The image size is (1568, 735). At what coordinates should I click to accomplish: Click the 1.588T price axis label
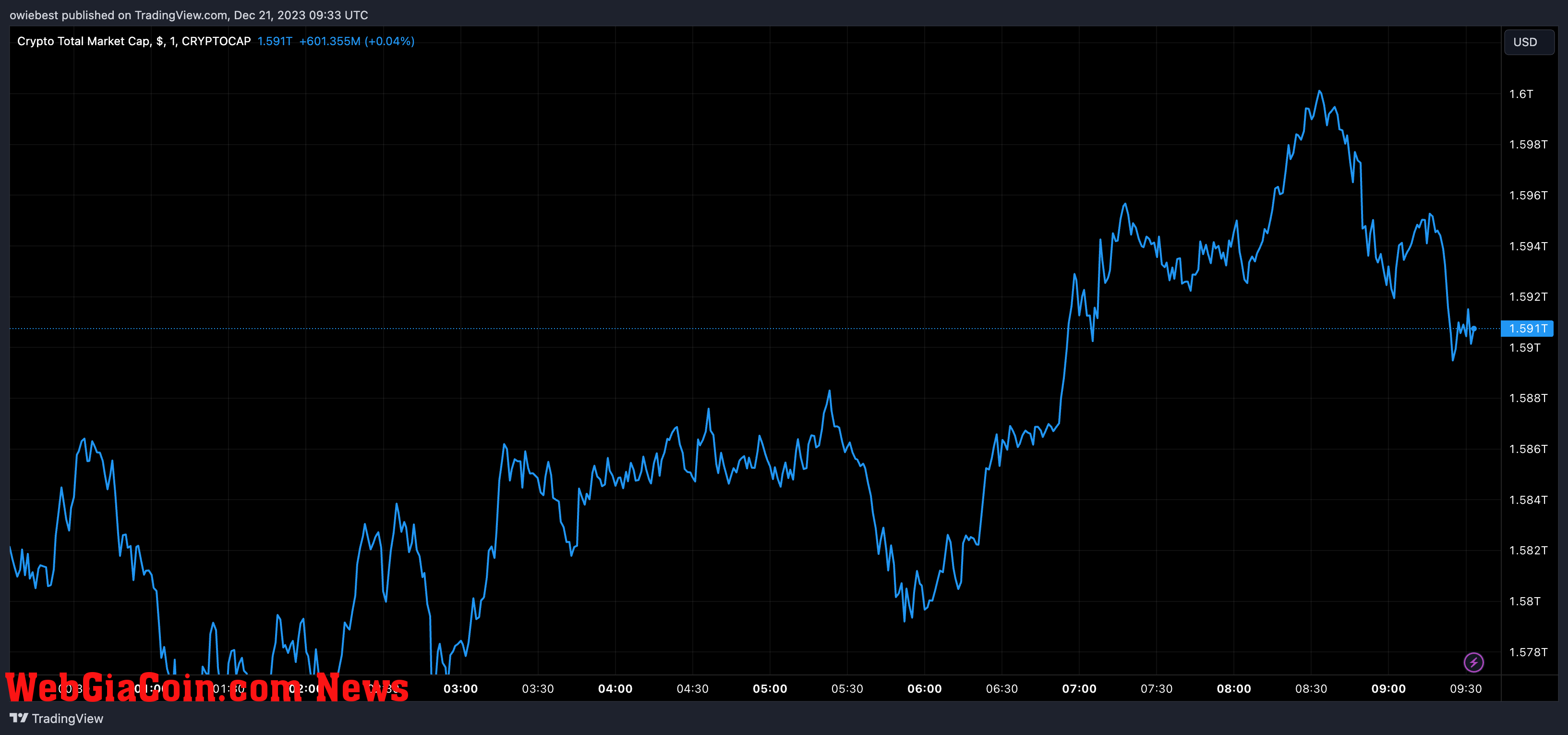[1528, 398]
